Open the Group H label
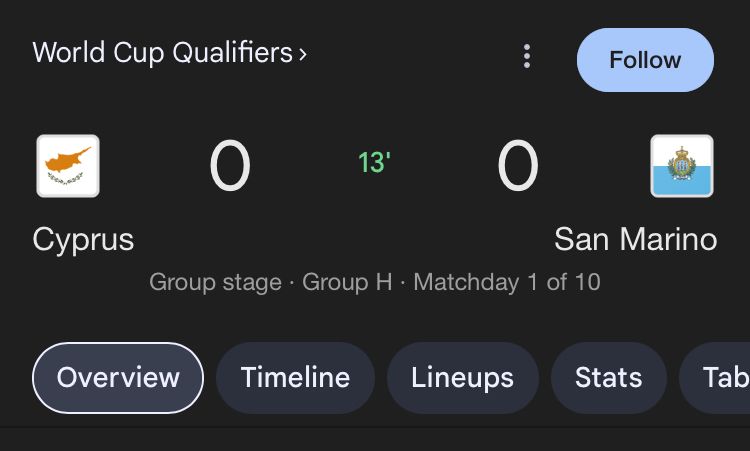750x451 pixels. (347, 282)
